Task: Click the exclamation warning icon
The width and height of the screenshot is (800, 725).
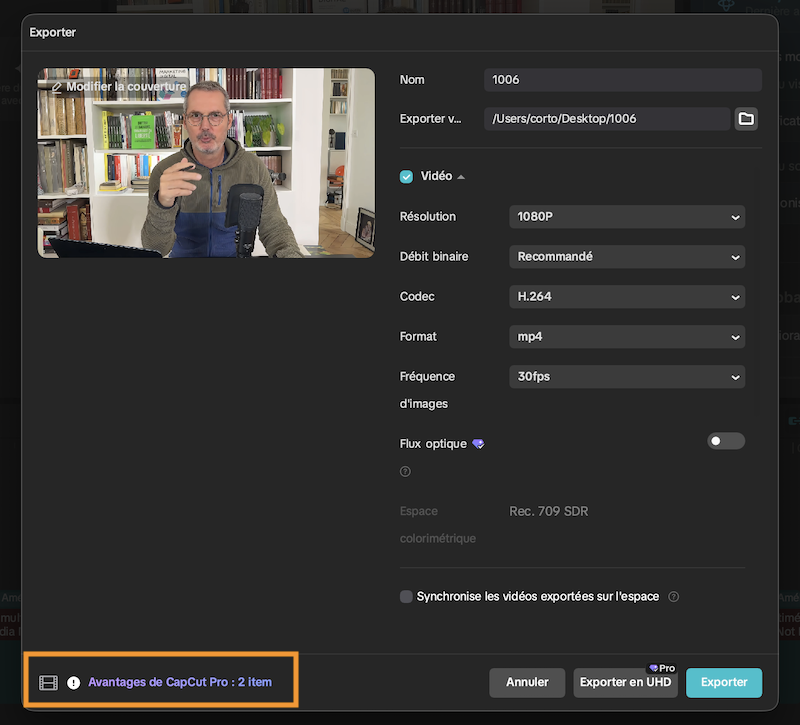Action: tap(74, 683)
